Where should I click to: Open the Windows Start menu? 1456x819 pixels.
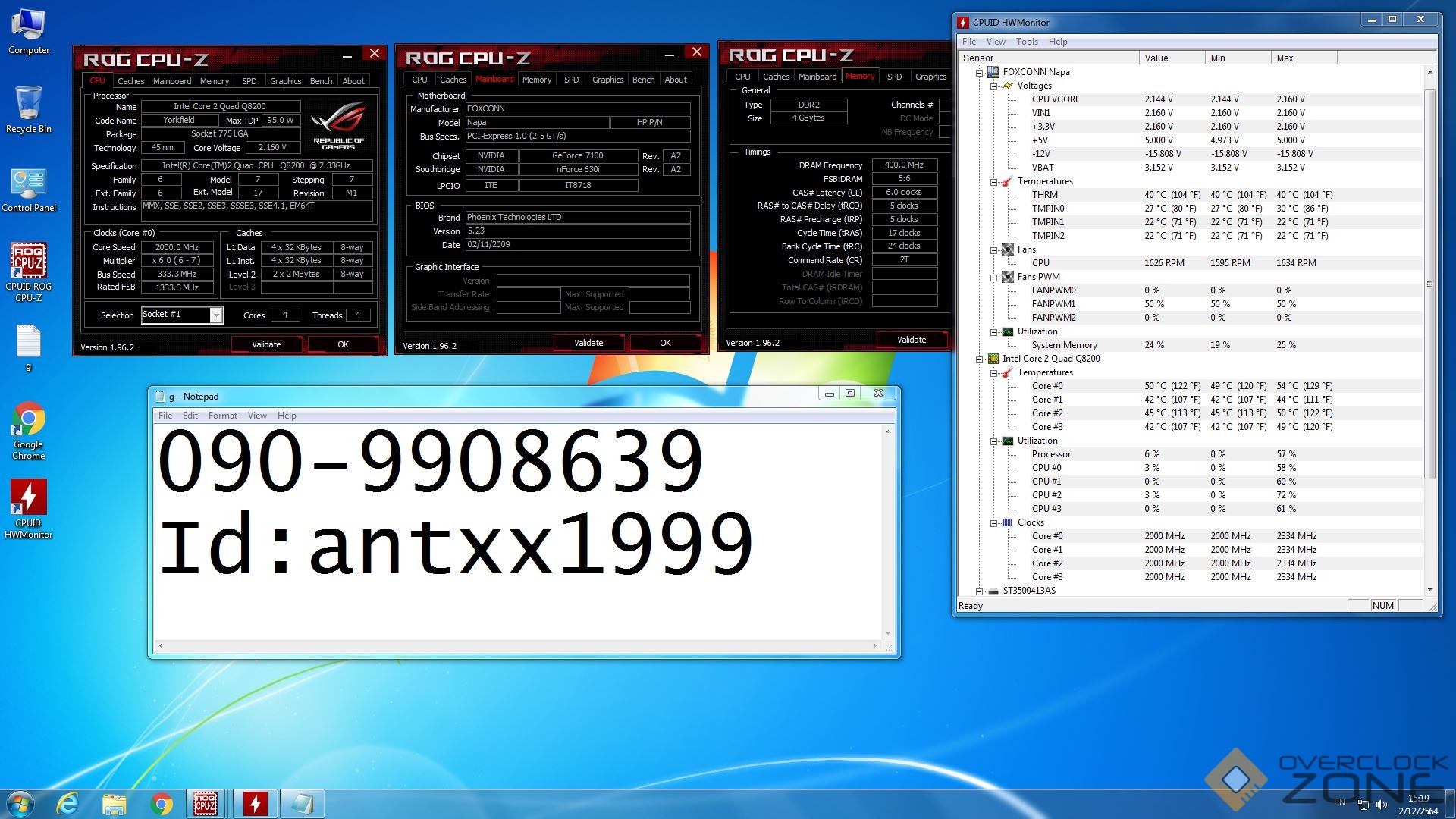(x=20, y=804)
